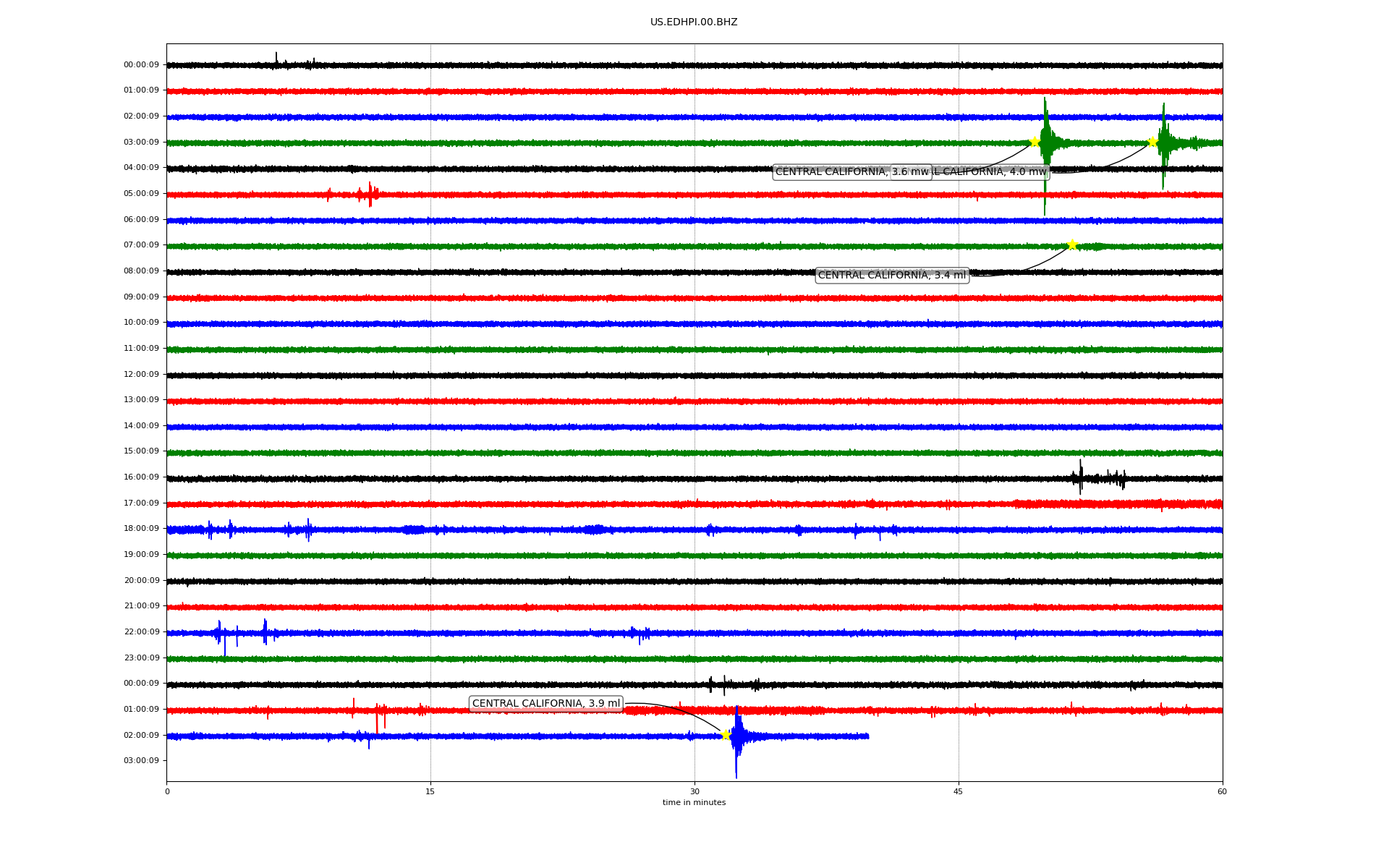The height and width of the screenshot is (868, 1389).
Task: Click the plot title US.EDHPI.00.BHZ
Action: point(693,22)
